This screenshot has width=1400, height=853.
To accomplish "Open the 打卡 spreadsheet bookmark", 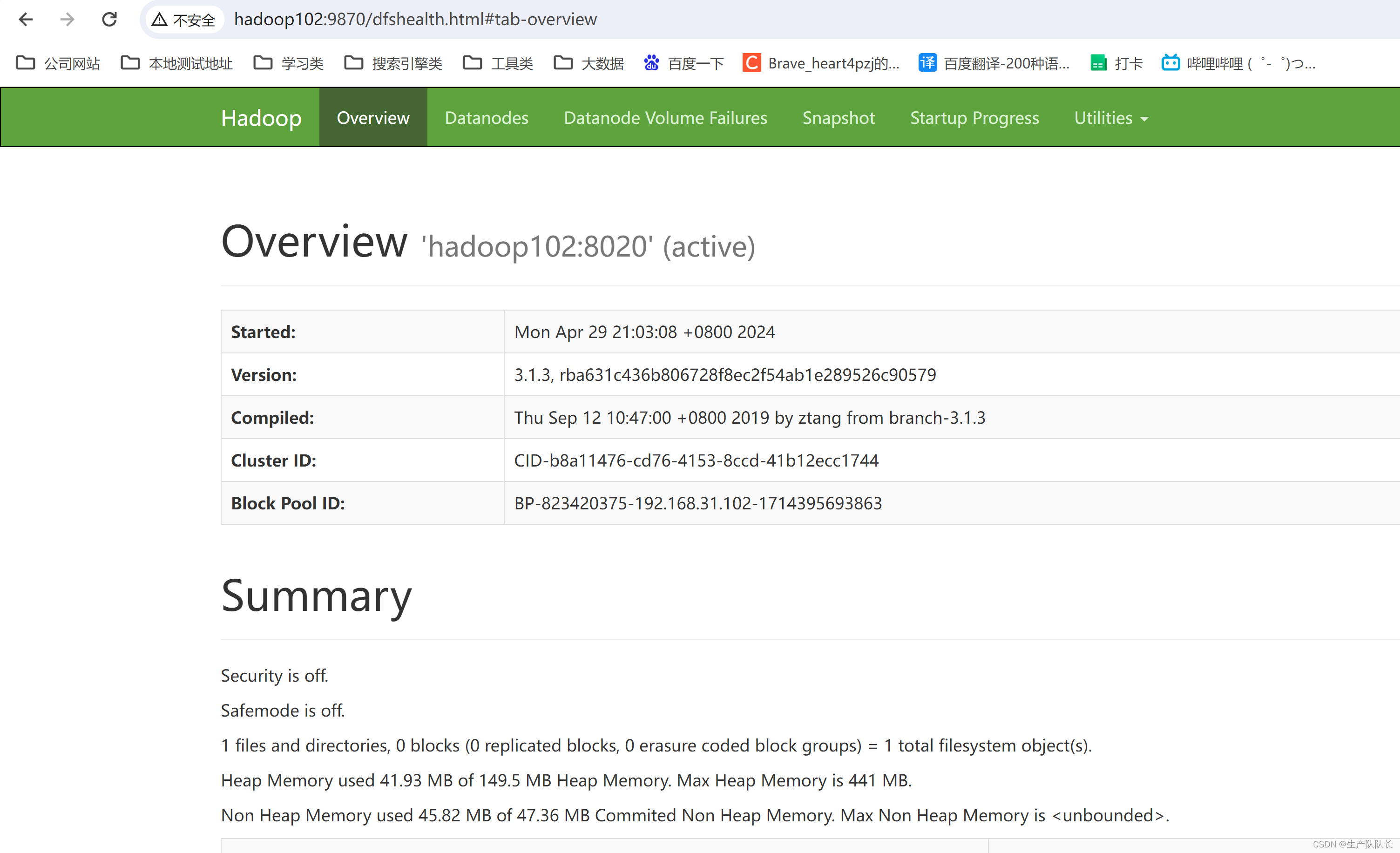I will coord(1117,63).
